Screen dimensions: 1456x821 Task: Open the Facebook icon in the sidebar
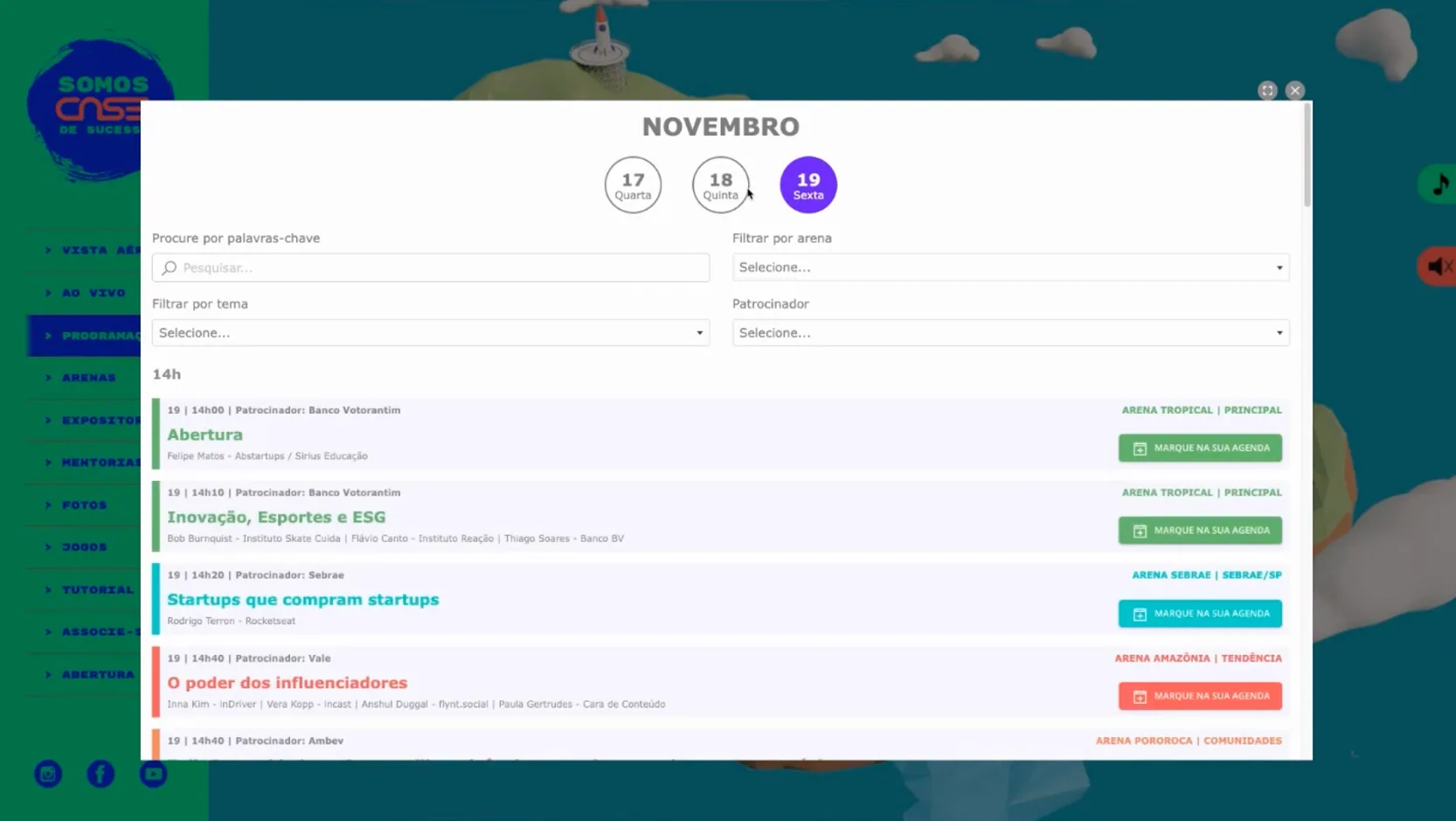click(101, 774)
